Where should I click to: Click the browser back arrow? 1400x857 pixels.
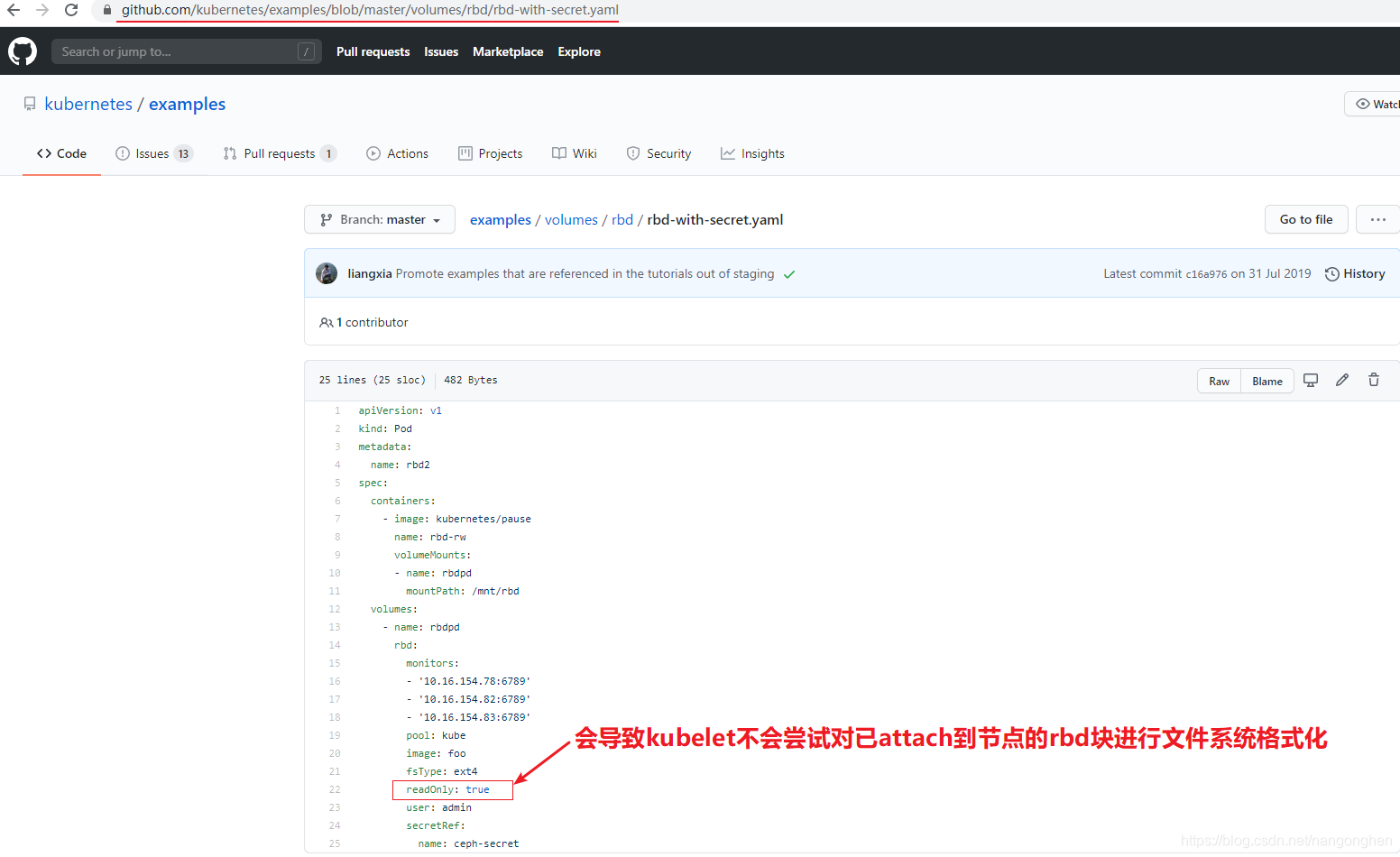coord(14,11)
